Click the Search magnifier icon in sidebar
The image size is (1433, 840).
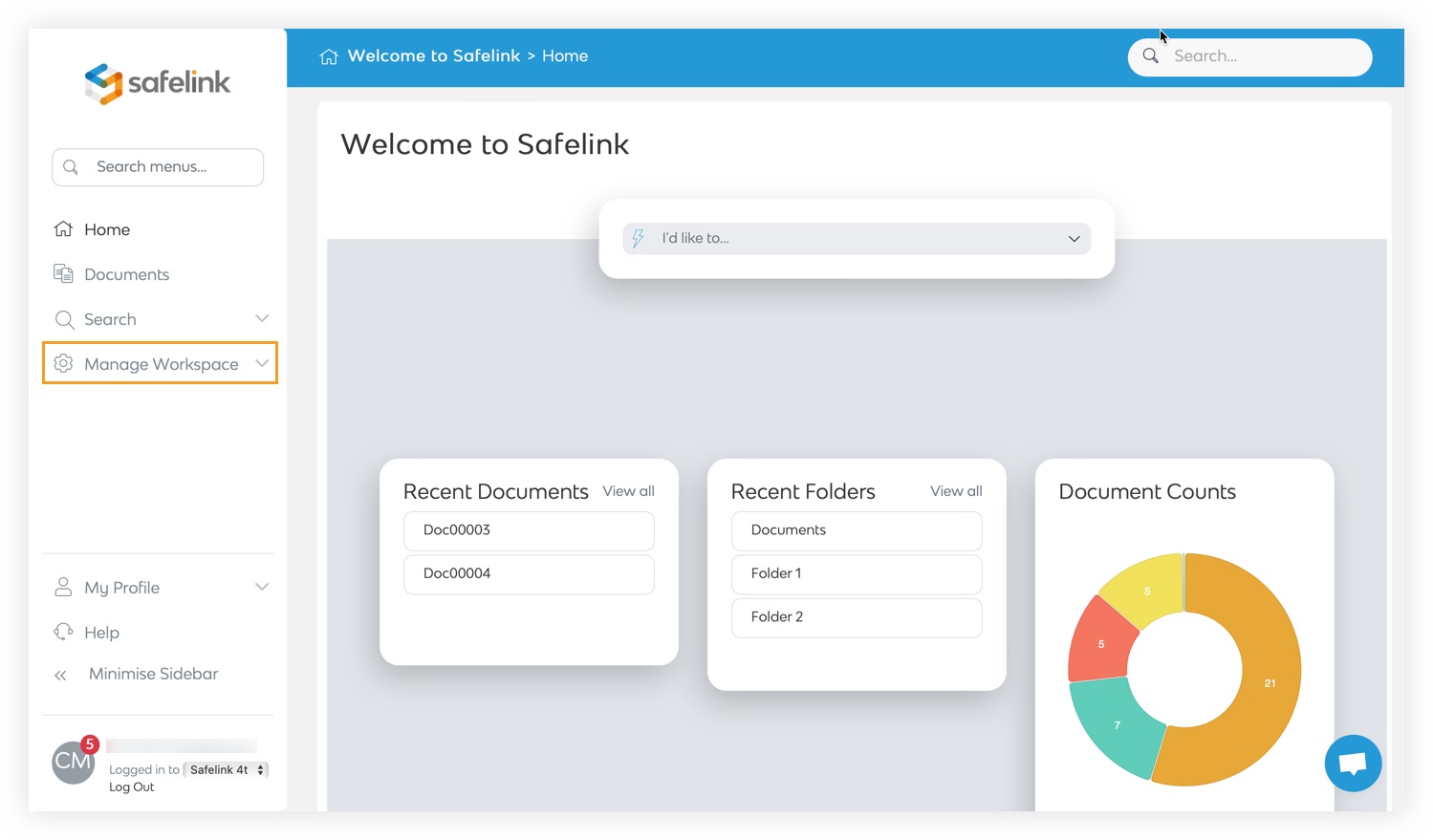coord(64,319)
